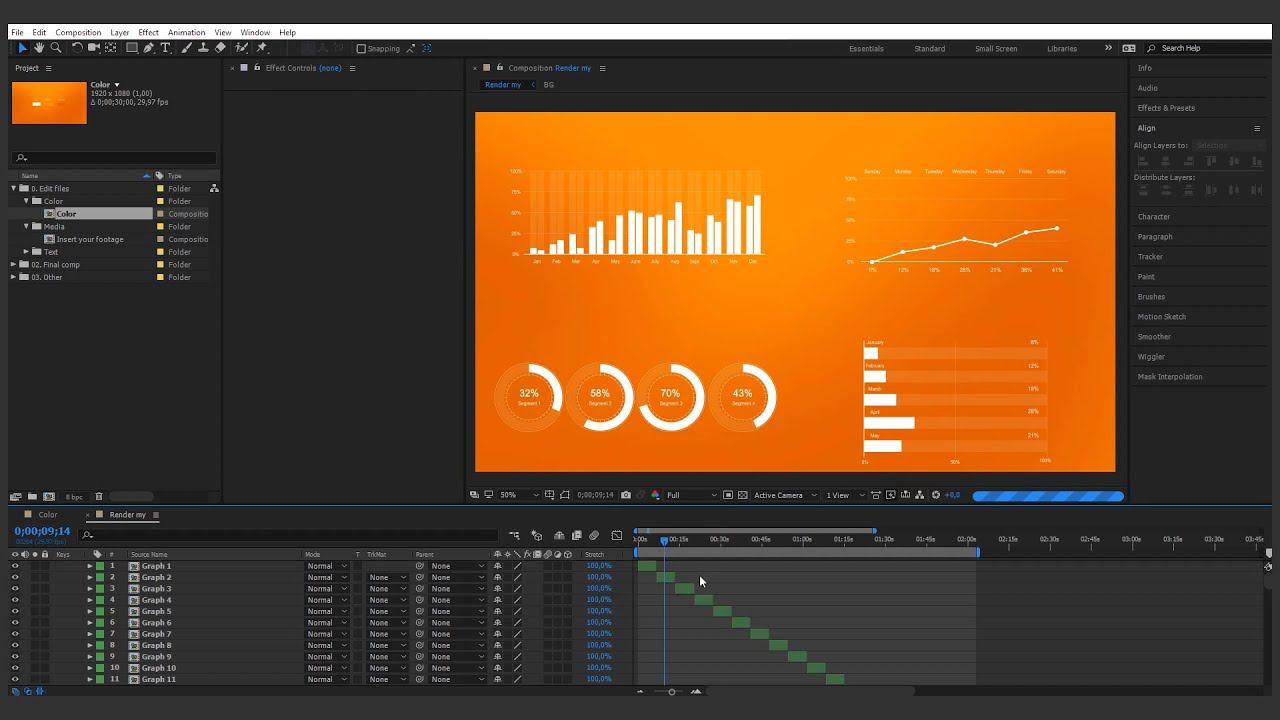Select the Pen tool
The height and width of the screenshot is (720, 1280).
tap(149, 48)
